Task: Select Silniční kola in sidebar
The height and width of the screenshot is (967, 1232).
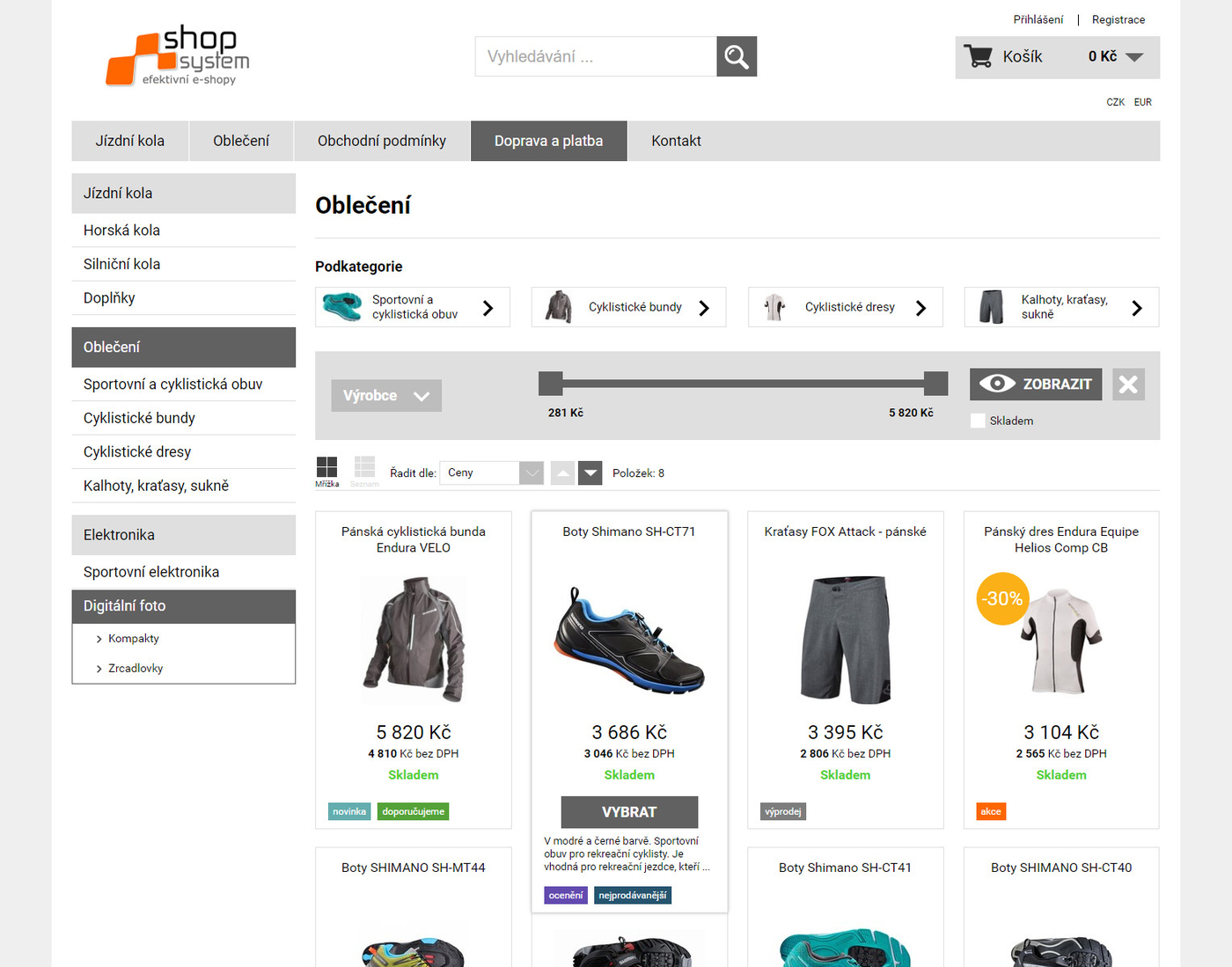Action: [184, 264]
